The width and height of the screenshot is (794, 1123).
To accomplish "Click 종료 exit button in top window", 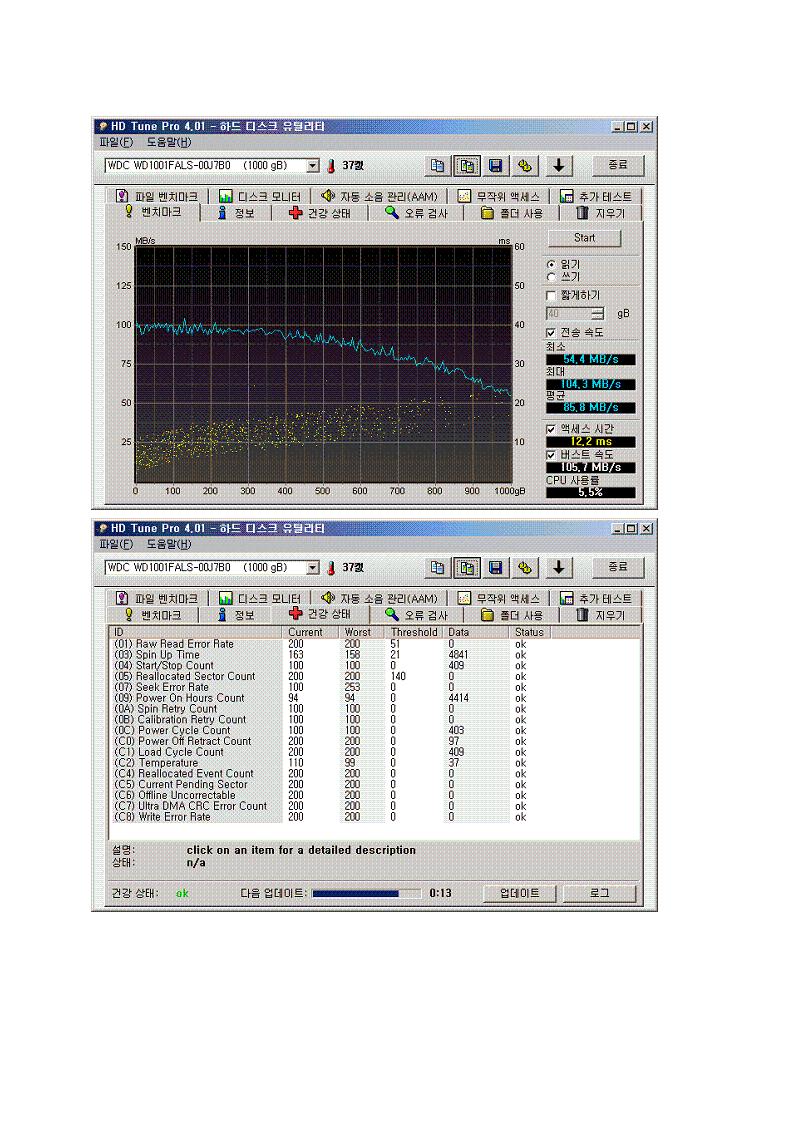I will [618, 165].
